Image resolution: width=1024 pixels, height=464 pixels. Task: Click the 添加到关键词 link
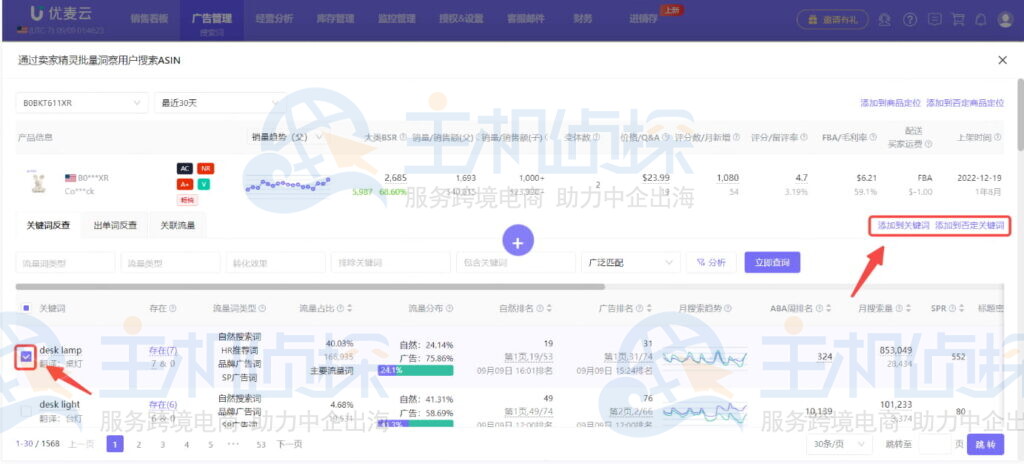click(x=903, y=225)
